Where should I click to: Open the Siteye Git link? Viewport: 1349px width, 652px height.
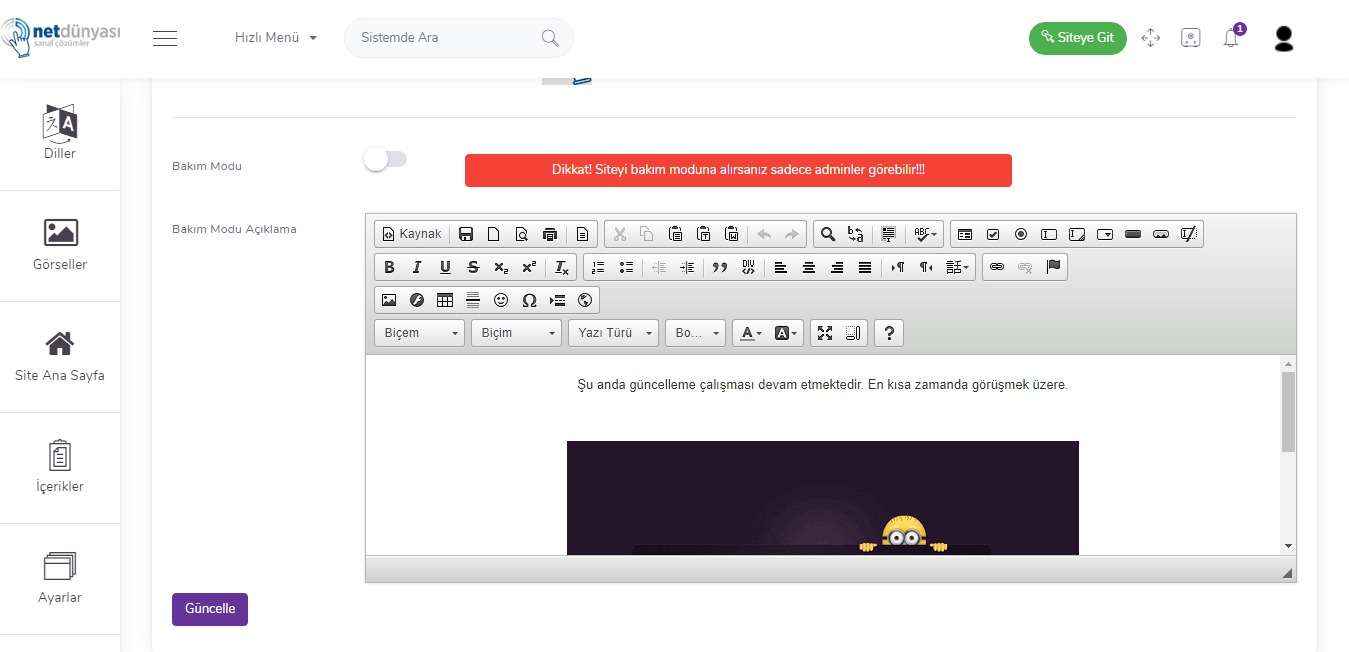pos(1078,38)
